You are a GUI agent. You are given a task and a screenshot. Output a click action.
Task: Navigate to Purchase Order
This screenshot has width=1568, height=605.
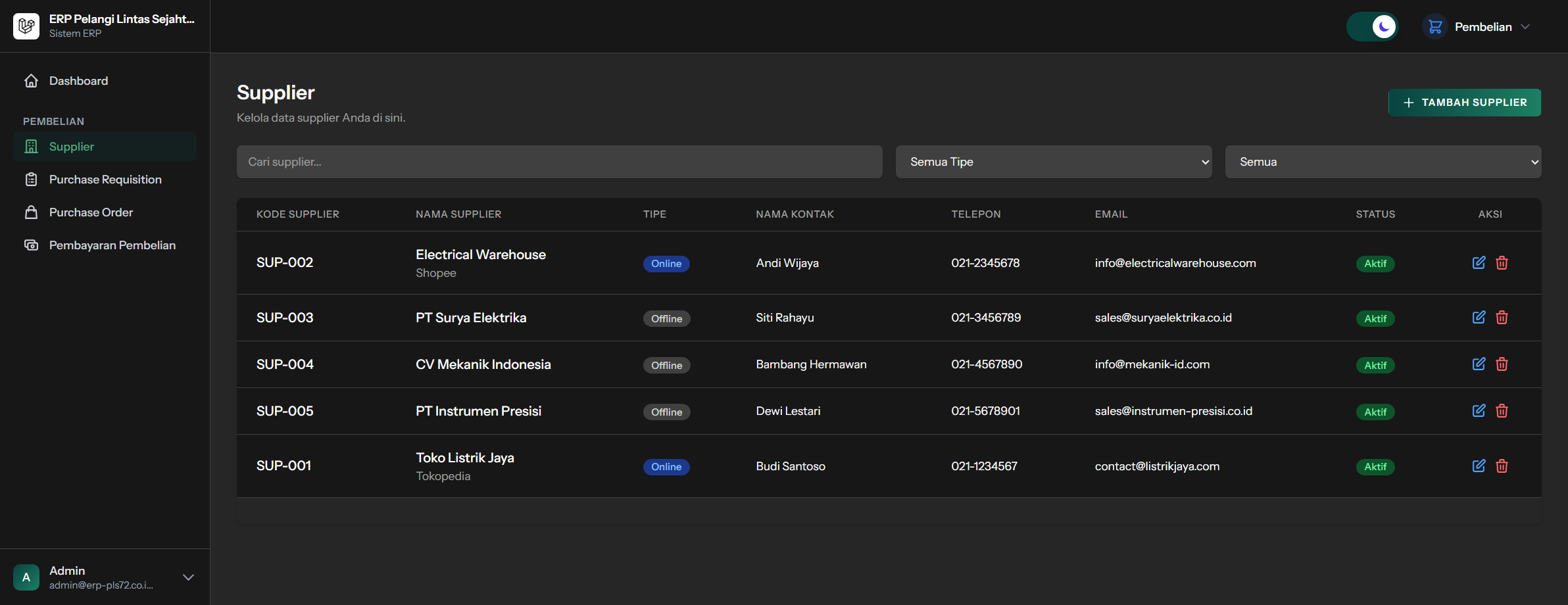[91, 212]
